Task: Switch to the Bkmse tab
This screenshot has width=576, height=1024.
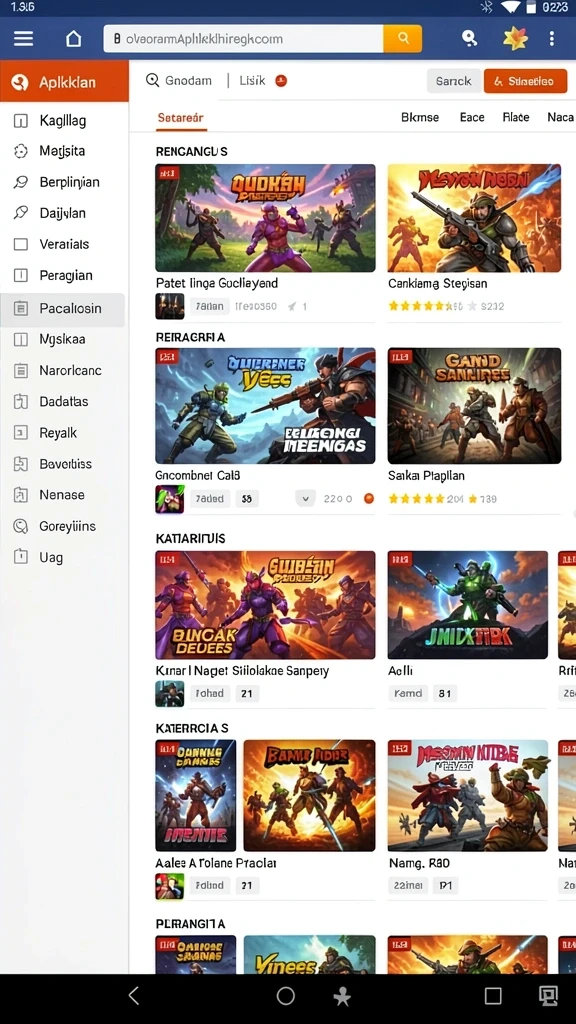Action: click(420, 118)
